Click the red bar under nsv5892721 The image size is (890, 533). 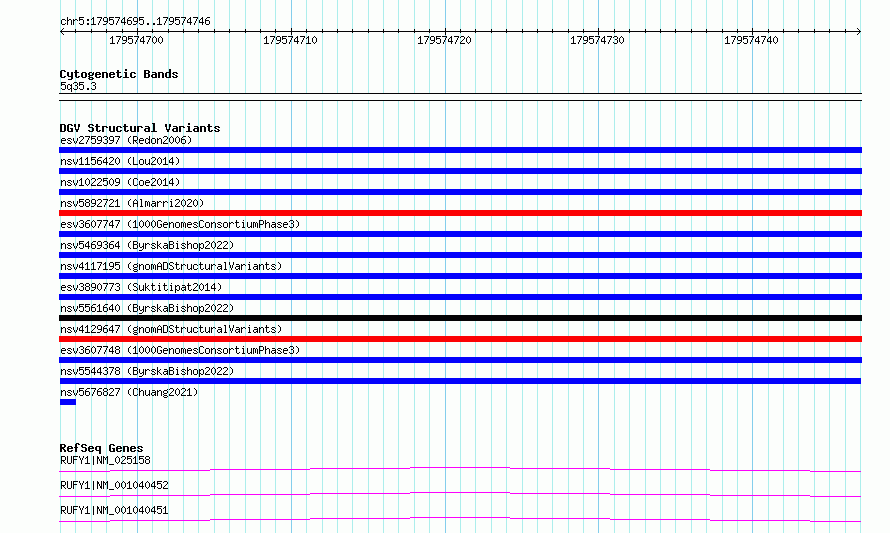[x=460, y=213]
